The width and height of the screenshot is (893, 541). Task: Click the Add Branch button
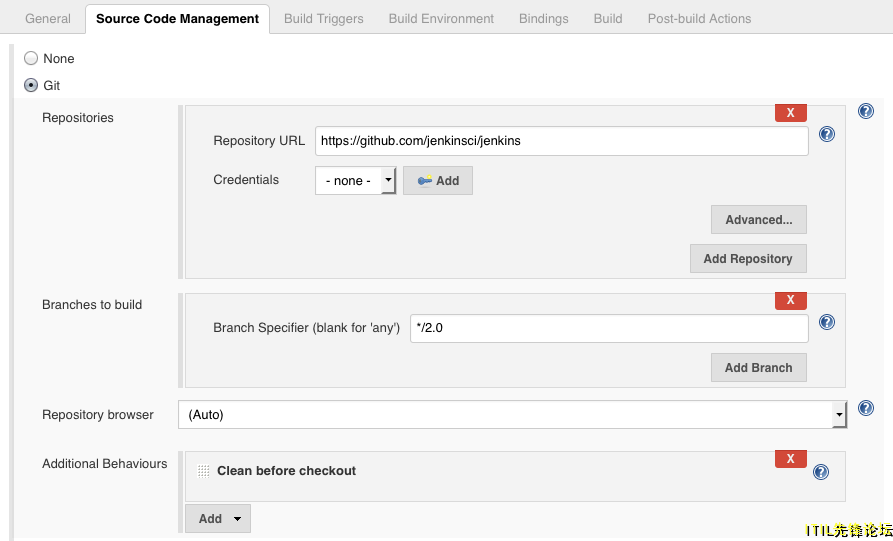[759, 368]
